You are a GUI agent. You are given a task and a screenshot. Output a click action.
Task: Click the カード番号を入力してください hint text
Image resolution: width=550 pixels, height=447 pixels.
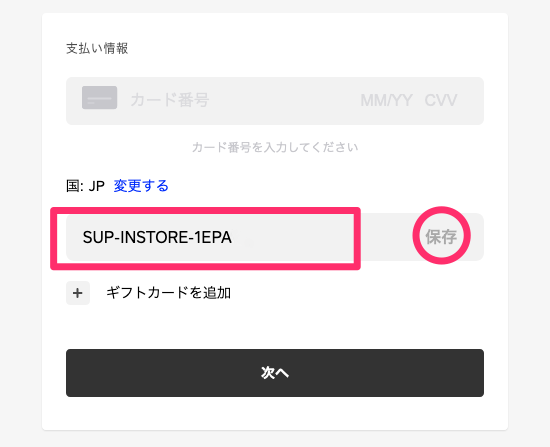[275, 147]
